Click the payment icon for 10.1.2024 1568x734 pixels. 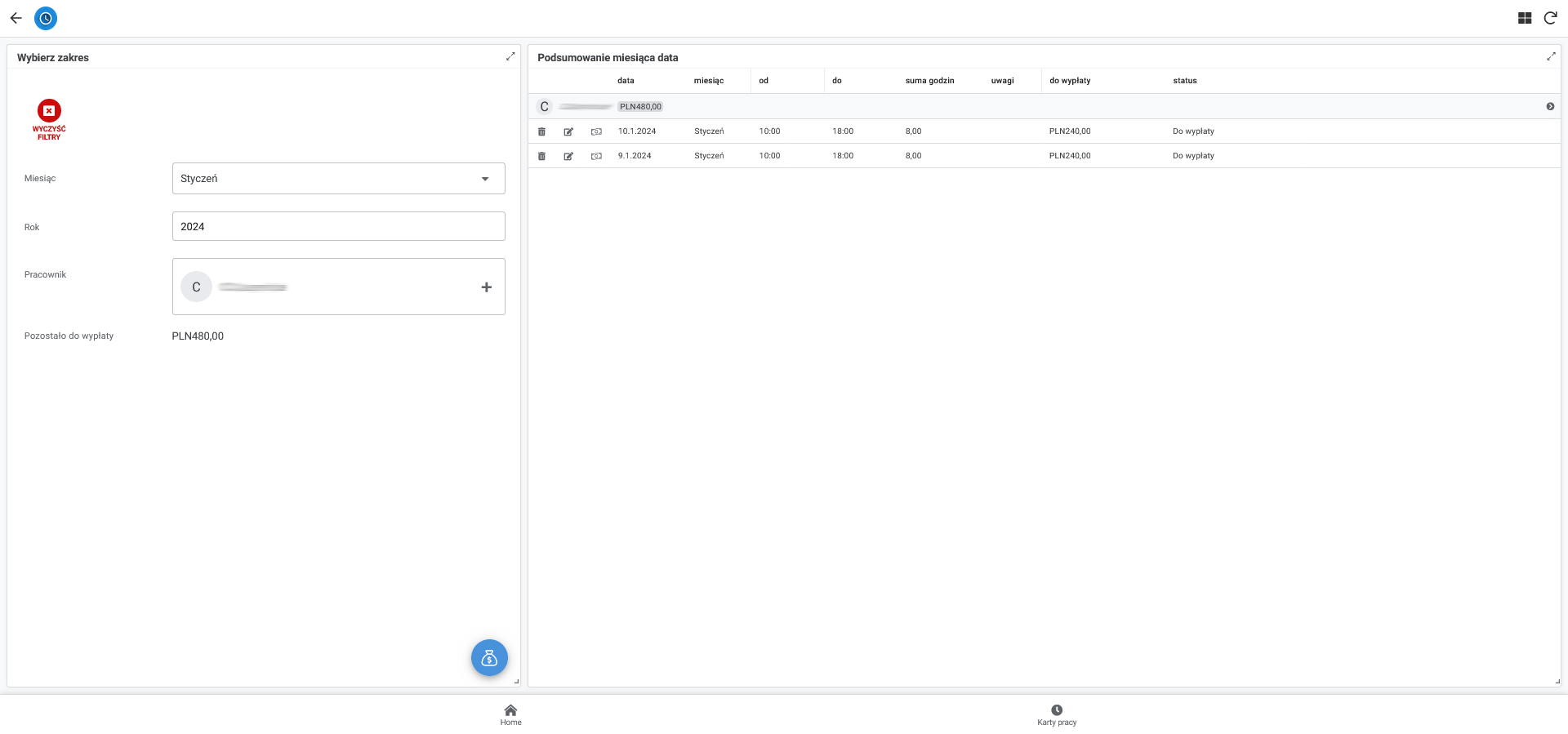point(596,131)
